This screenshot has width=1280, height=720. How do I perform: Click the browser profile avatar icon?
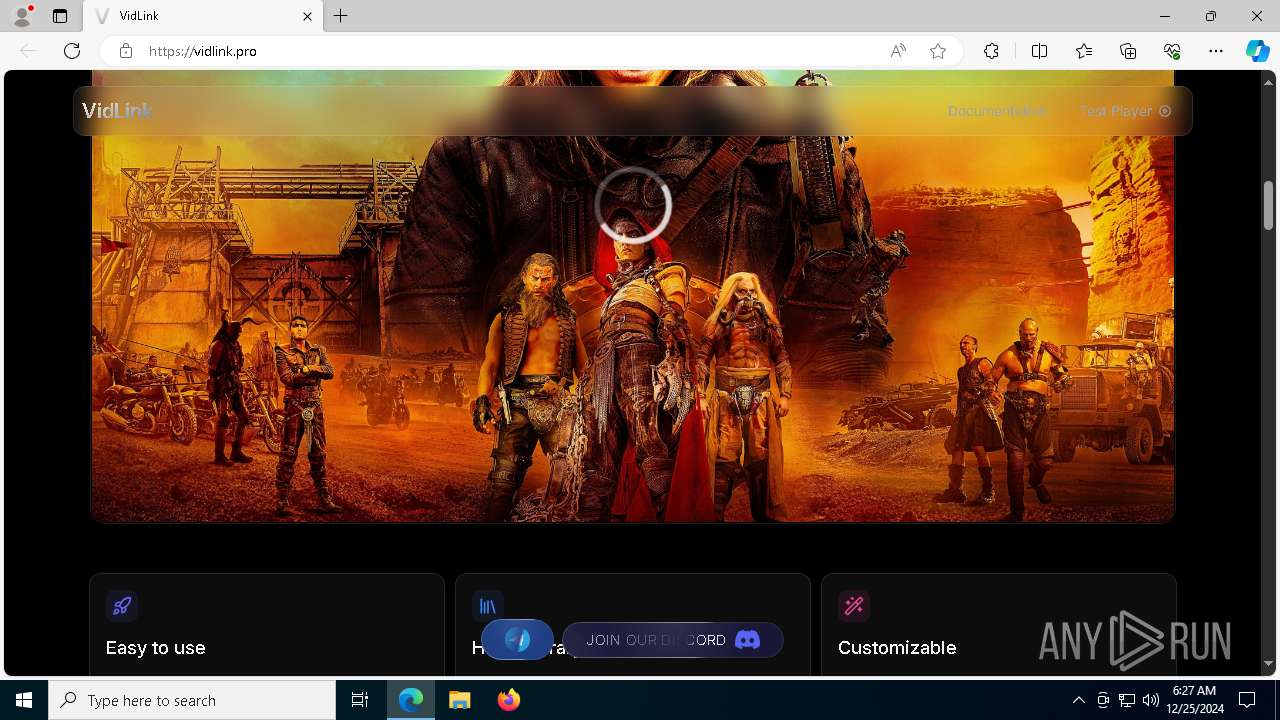(x=22, y=16)
